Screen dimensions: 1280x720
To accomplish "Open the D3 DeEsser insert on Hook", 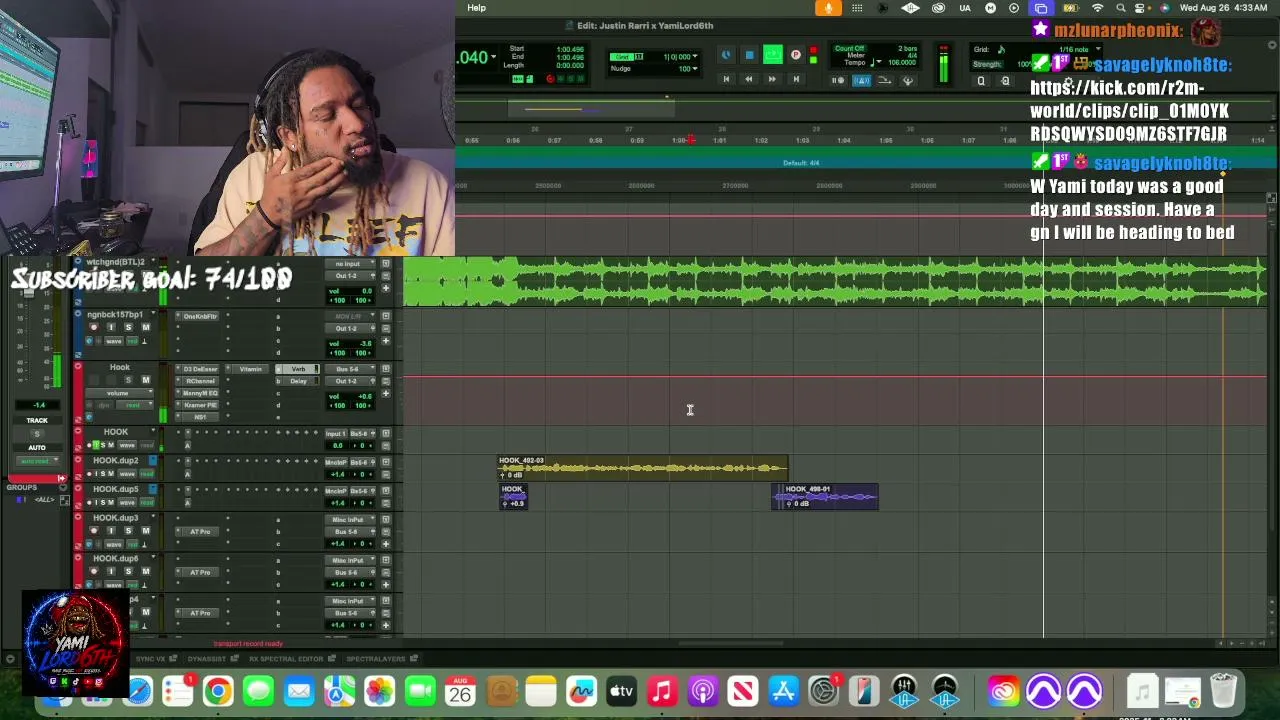I will (200, 369).
